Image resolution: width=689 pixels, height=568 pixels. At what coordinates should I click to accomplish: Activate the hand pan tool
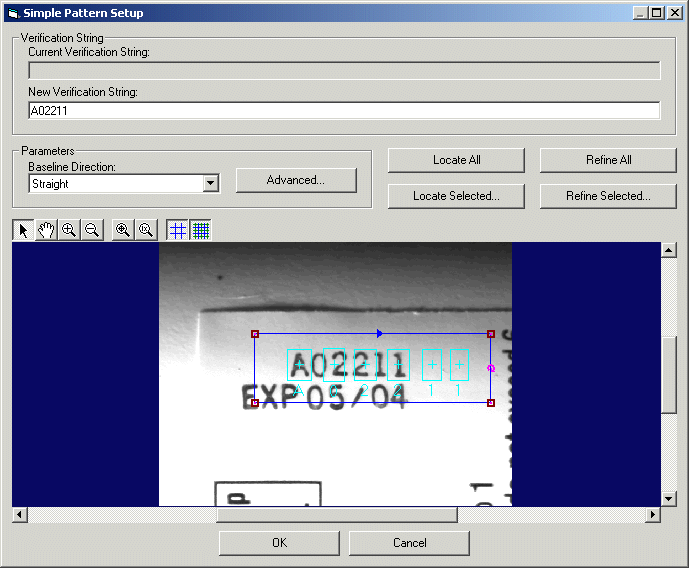click(46, 230)
